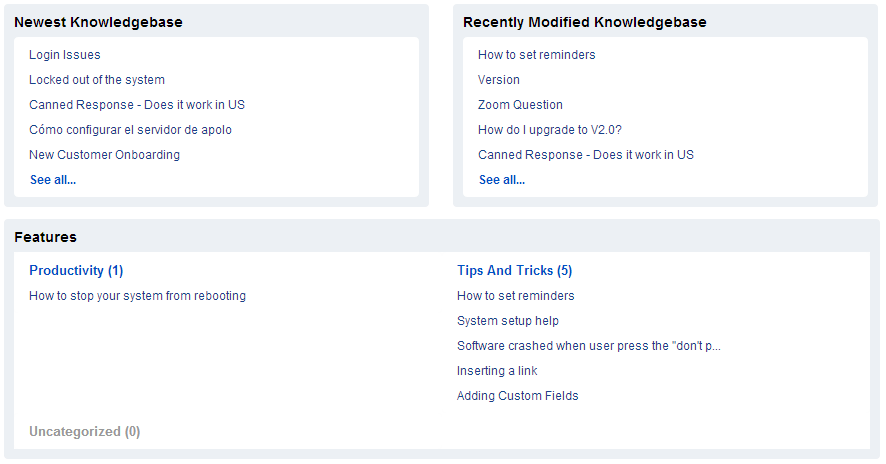Open the Tips And Tricks (5) category
Viewport: 886px width, 464px height.
click(x=514, y=270)
